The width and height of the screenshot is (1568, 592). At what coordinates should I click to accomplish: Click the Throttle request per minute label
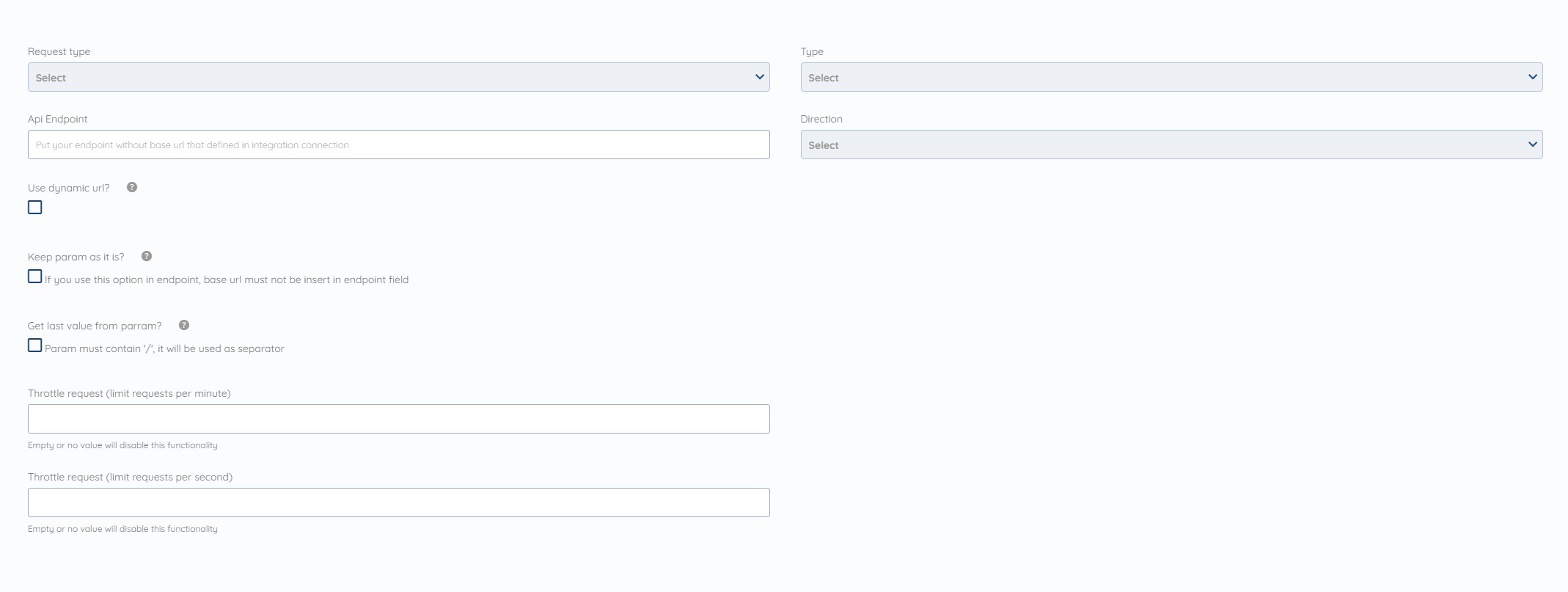pyautogui.click(x=129, y=393)
